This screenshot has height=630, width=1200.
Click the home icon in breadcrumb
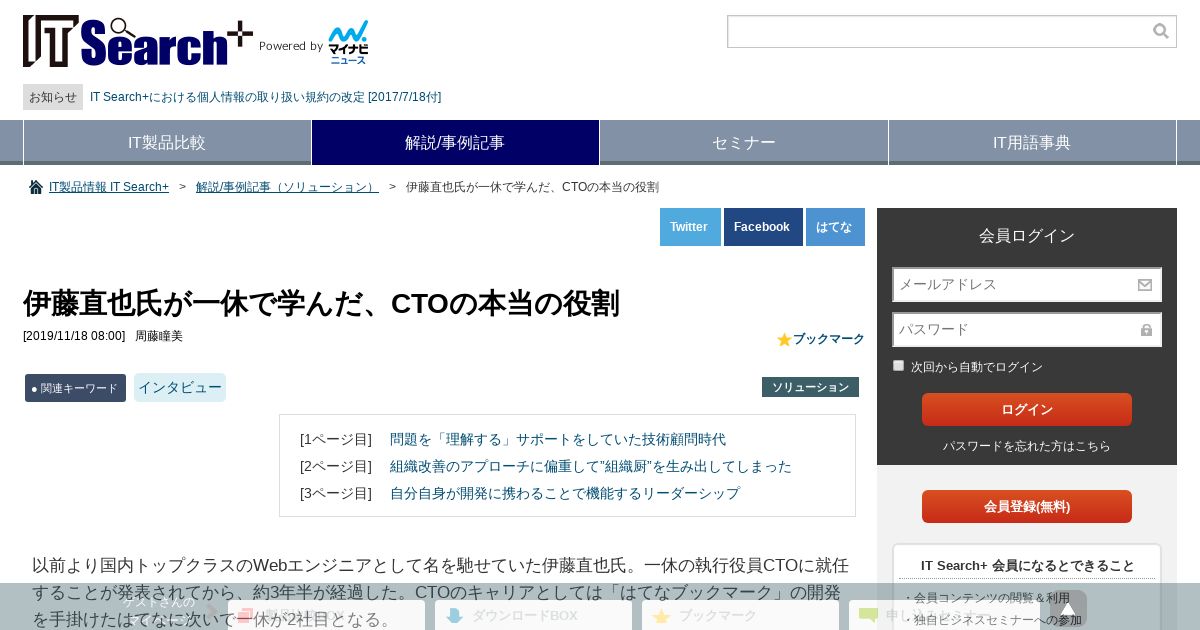[x=36, y=187]
